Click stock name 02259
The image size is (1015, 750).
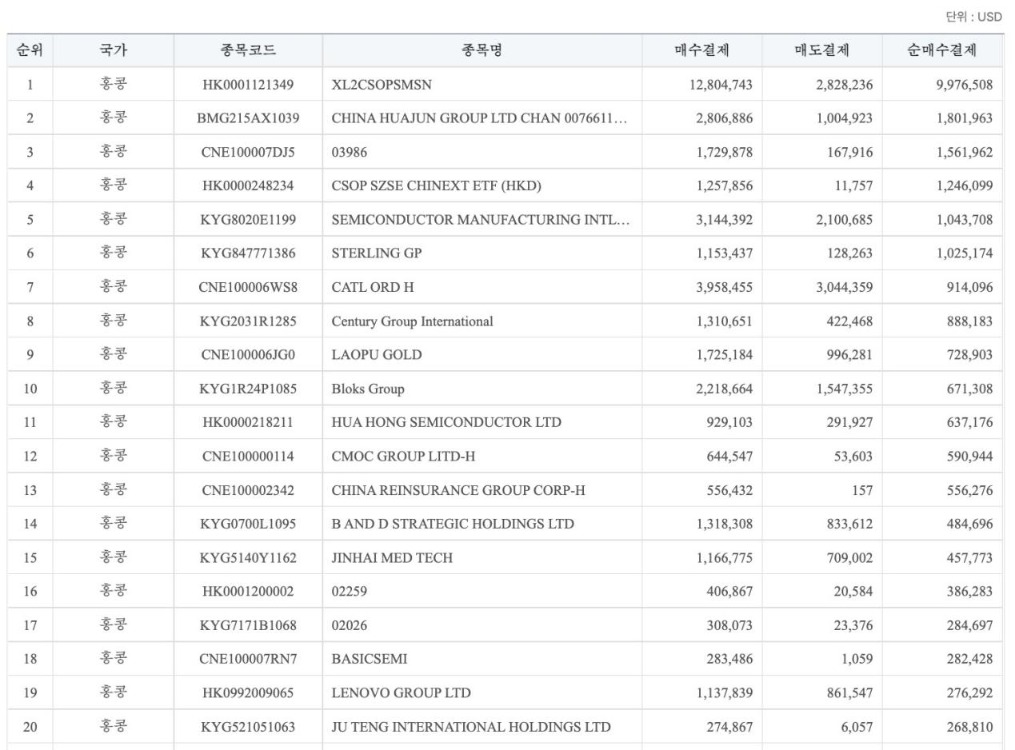pos(349,591)
